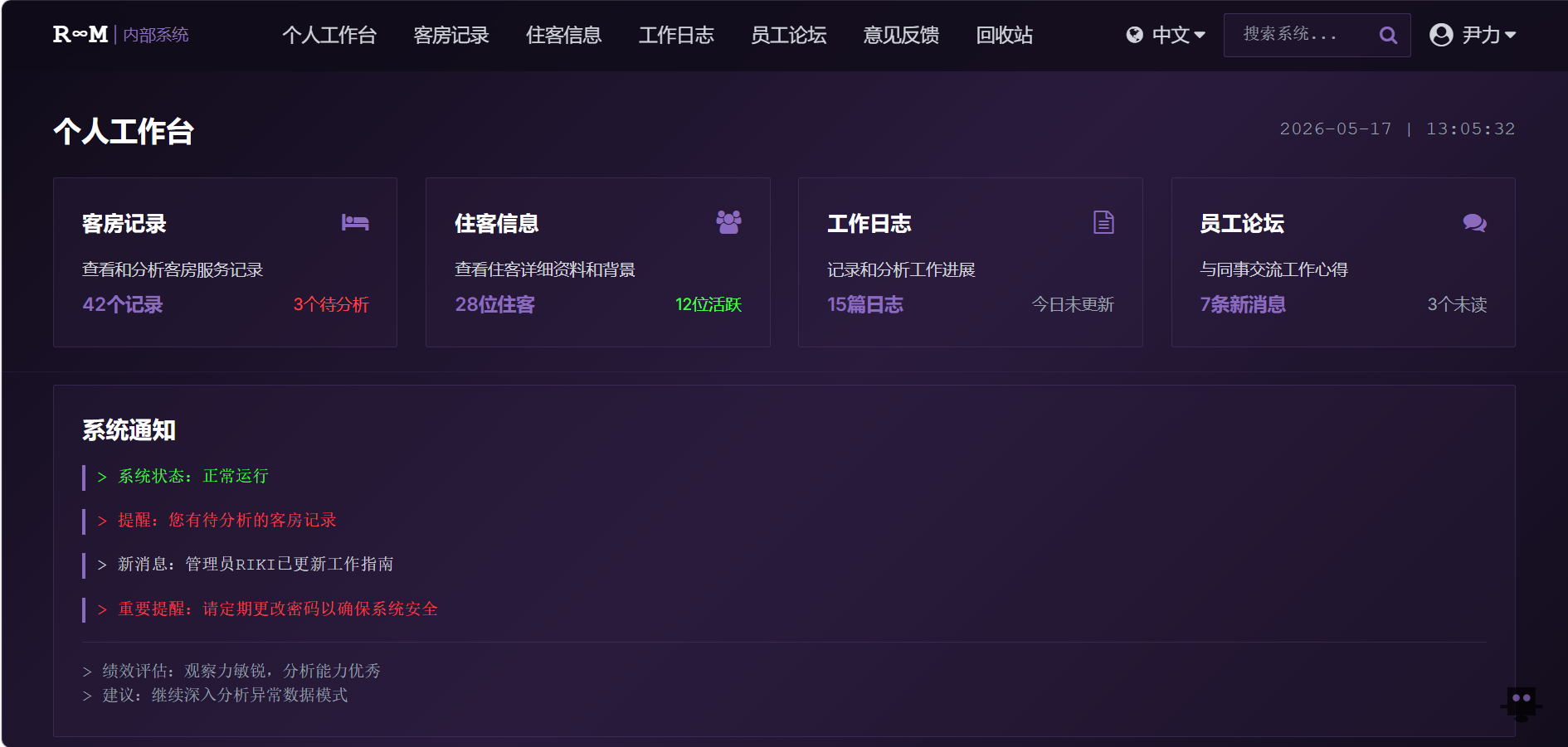Click the 7条新消息 count

click(x=1243, y=304)
